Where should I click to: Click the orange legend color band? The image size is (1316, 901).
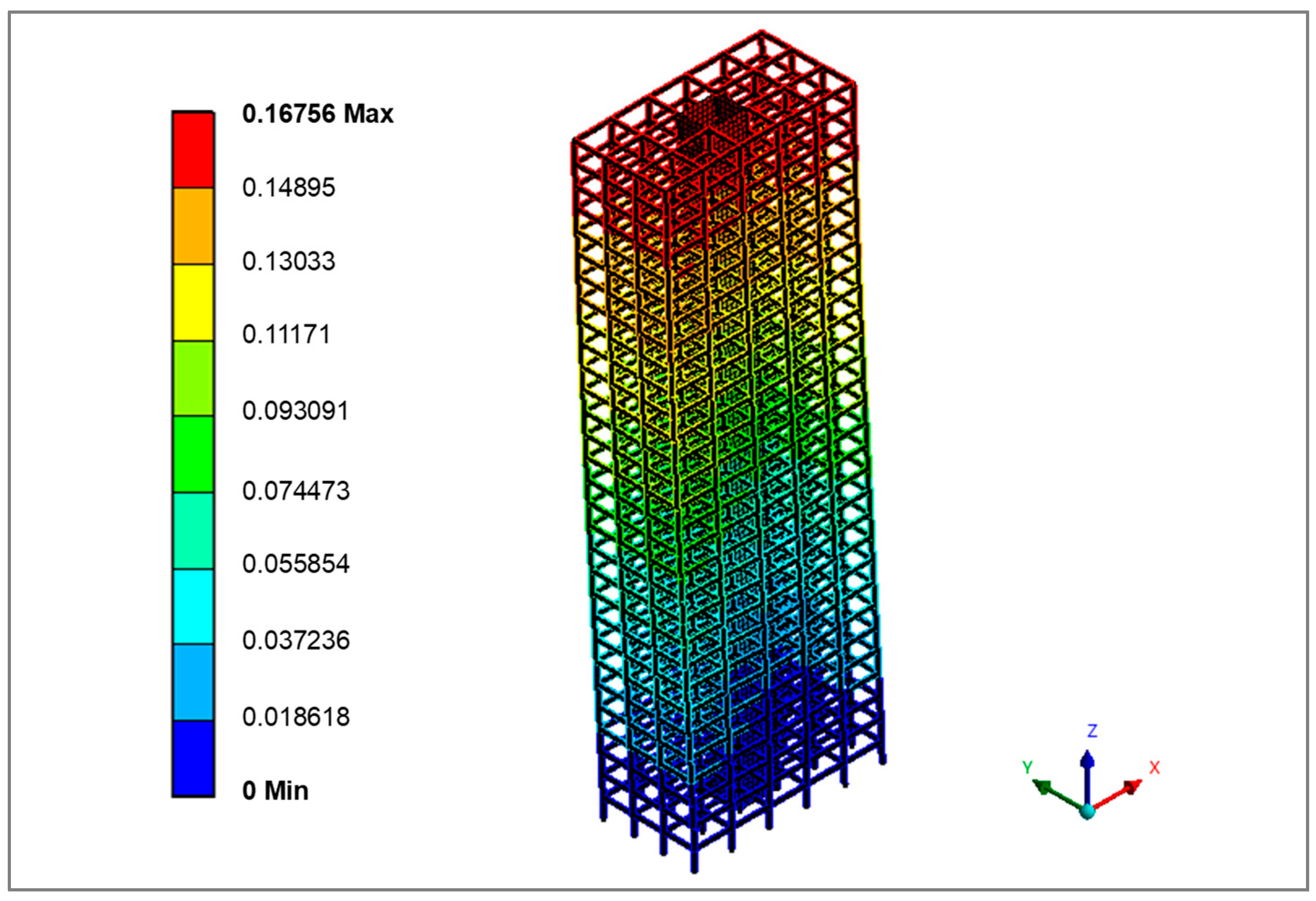193,226
